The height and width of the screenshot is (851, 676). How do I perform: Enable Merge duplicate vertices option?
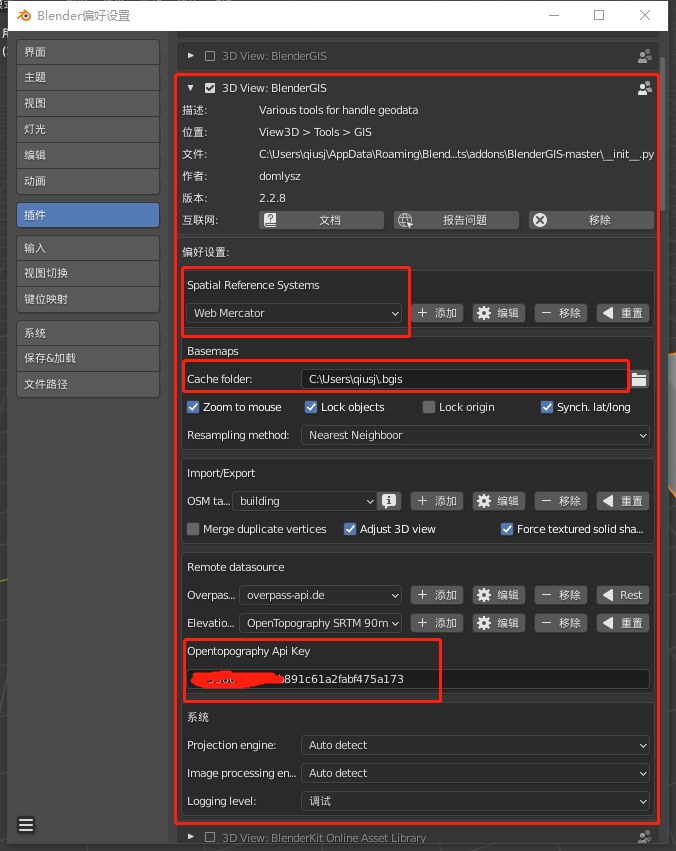pyautogui.click(x=194, y=529)
